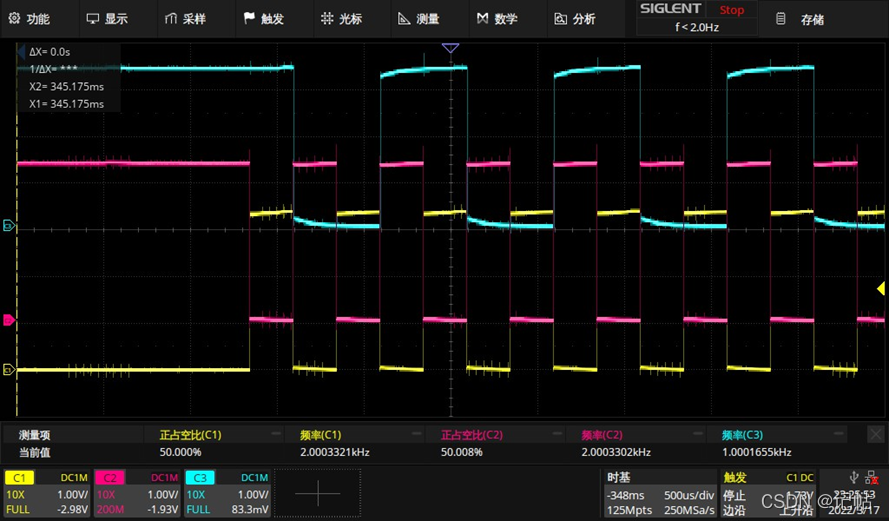Select the 正占空比(C2) measurement header
889x521 pixels.
(x=472, y=435)
